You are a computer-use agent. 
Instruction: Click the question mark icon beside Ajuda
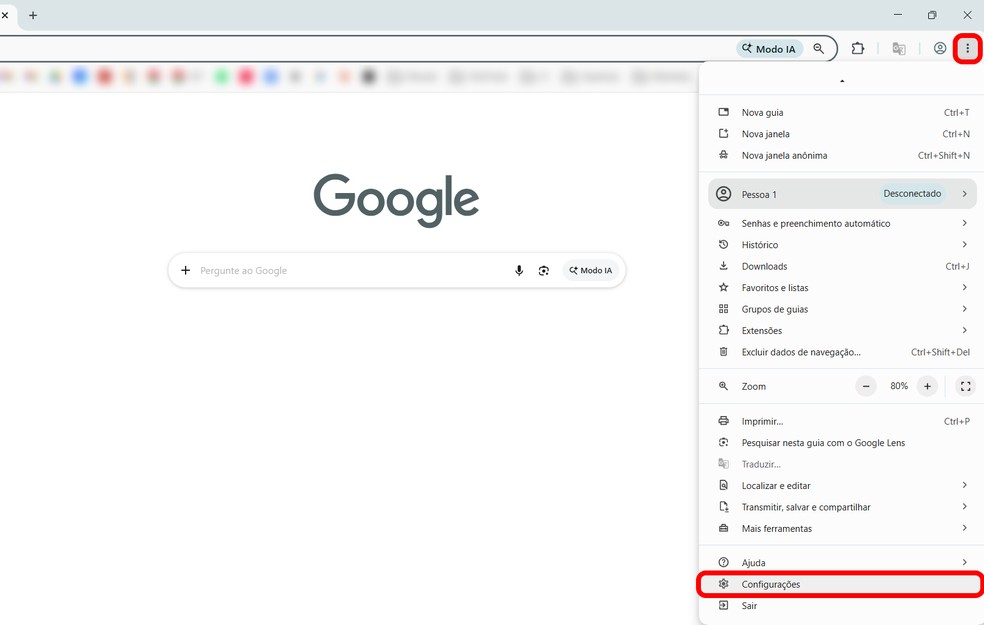coord(724,562)
